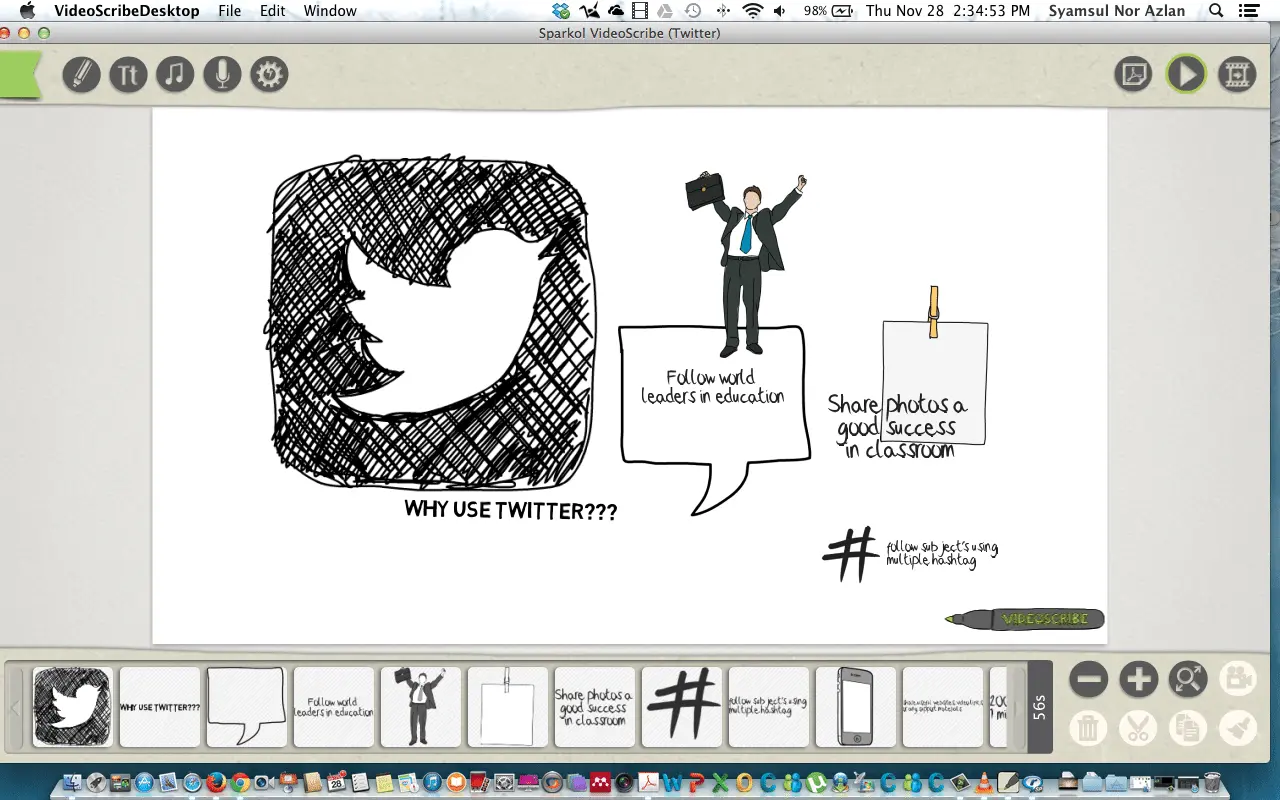Select the cheering businessman on the canvas
The width and height of the screenshot is (1280, 800).
click(x=746, y=265)
